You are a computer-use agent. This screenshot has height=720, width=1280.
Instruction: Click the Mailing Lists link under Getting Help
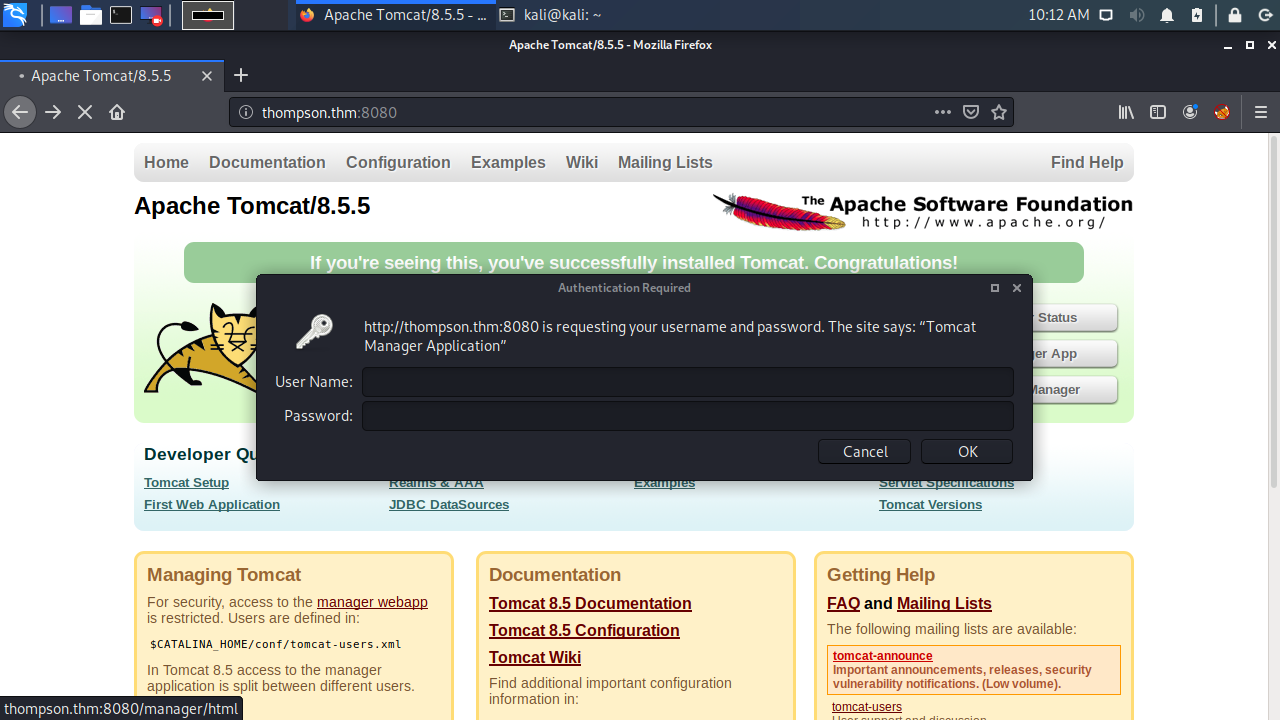click(x=944, y=604)
